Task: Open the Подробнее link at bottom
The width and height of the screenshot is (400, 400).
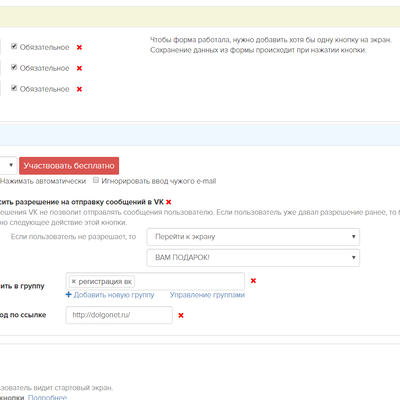Action: coord(47,397)
